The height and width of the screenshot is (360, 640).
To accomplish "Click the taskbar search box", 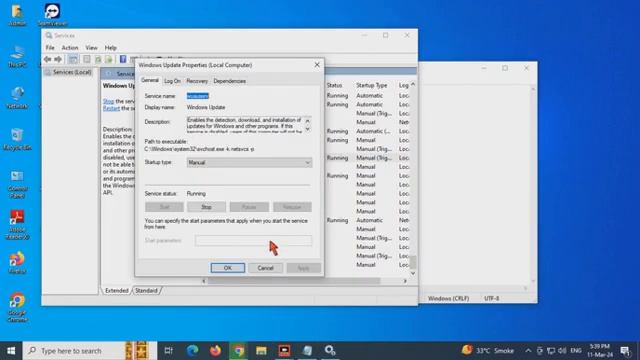I will [x=90, y=351].
